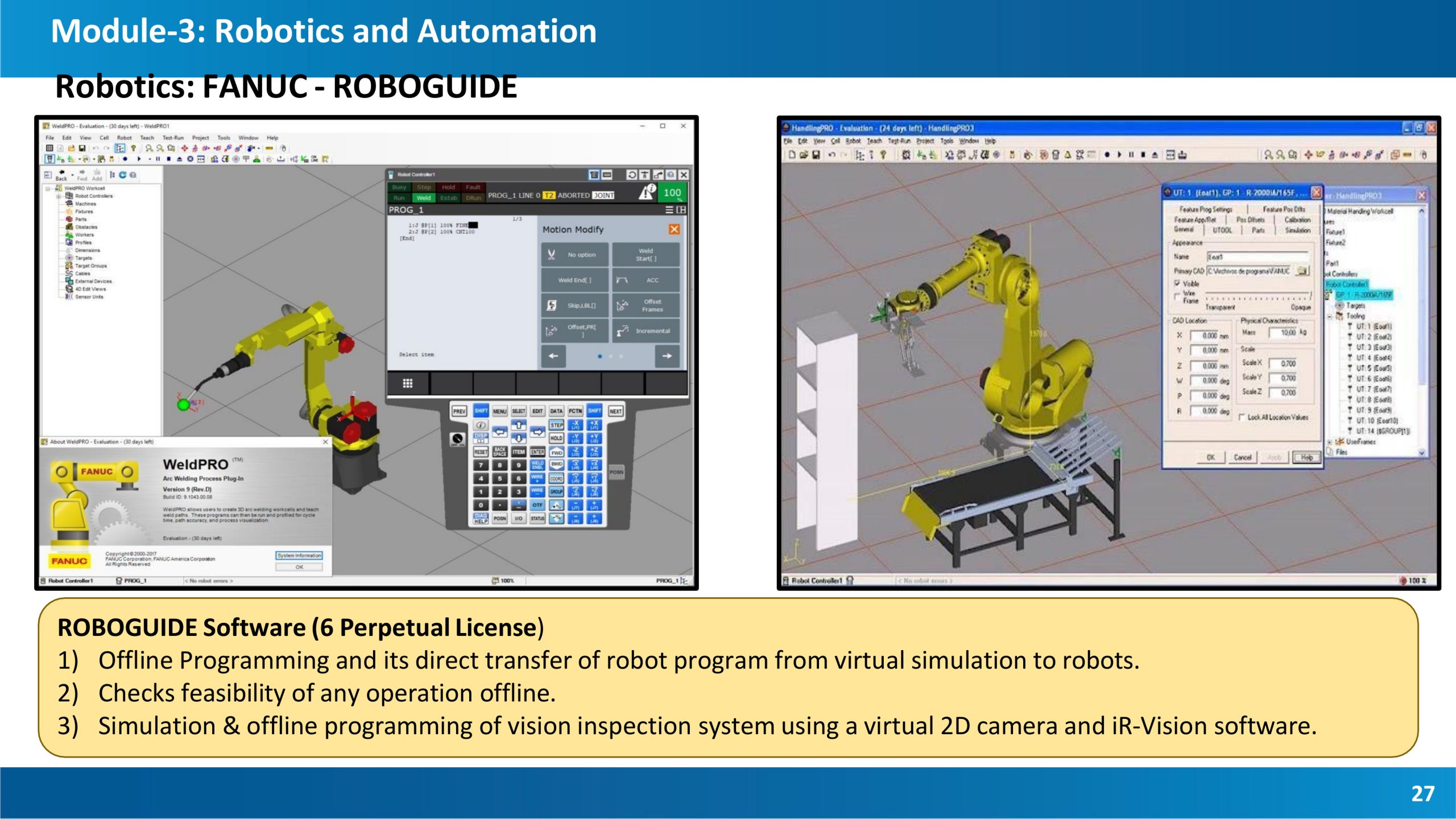Select Sensor Units in the WeldPRO tree
Screen dimensions: 1456x819
tap(89, 297)
